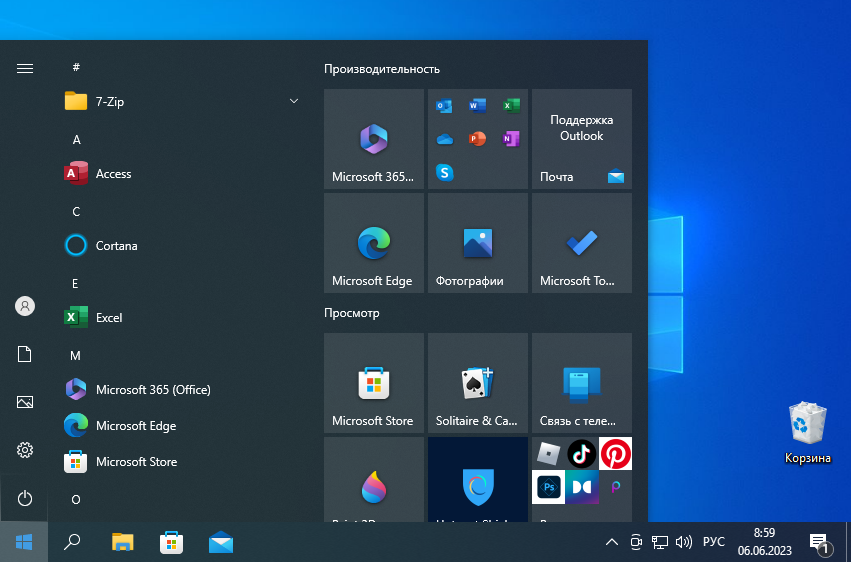
Task: Expand the Start menu hamburger navigation
Action: click(x=25, y=68)
